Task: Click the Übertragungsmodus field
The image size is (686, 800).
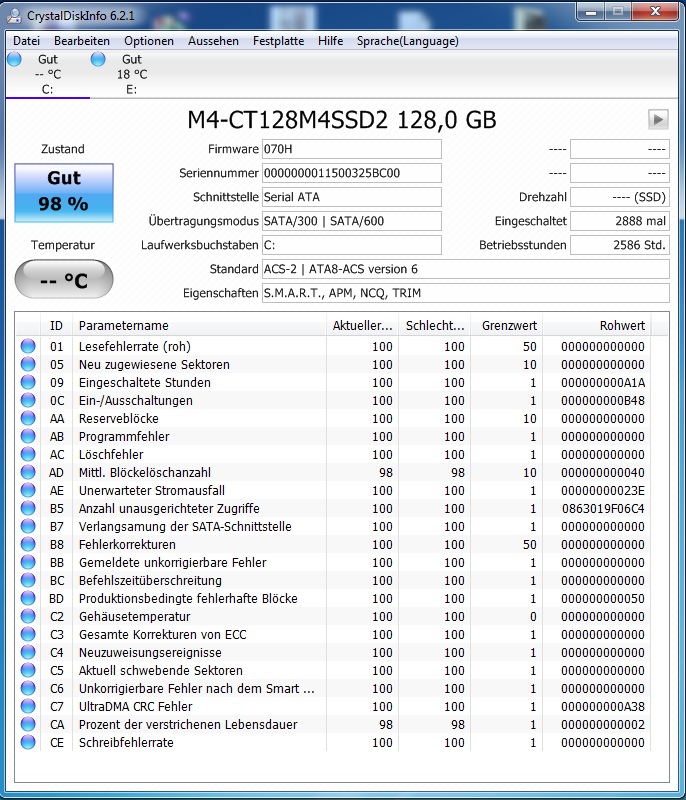Action: tap(351, 221)
